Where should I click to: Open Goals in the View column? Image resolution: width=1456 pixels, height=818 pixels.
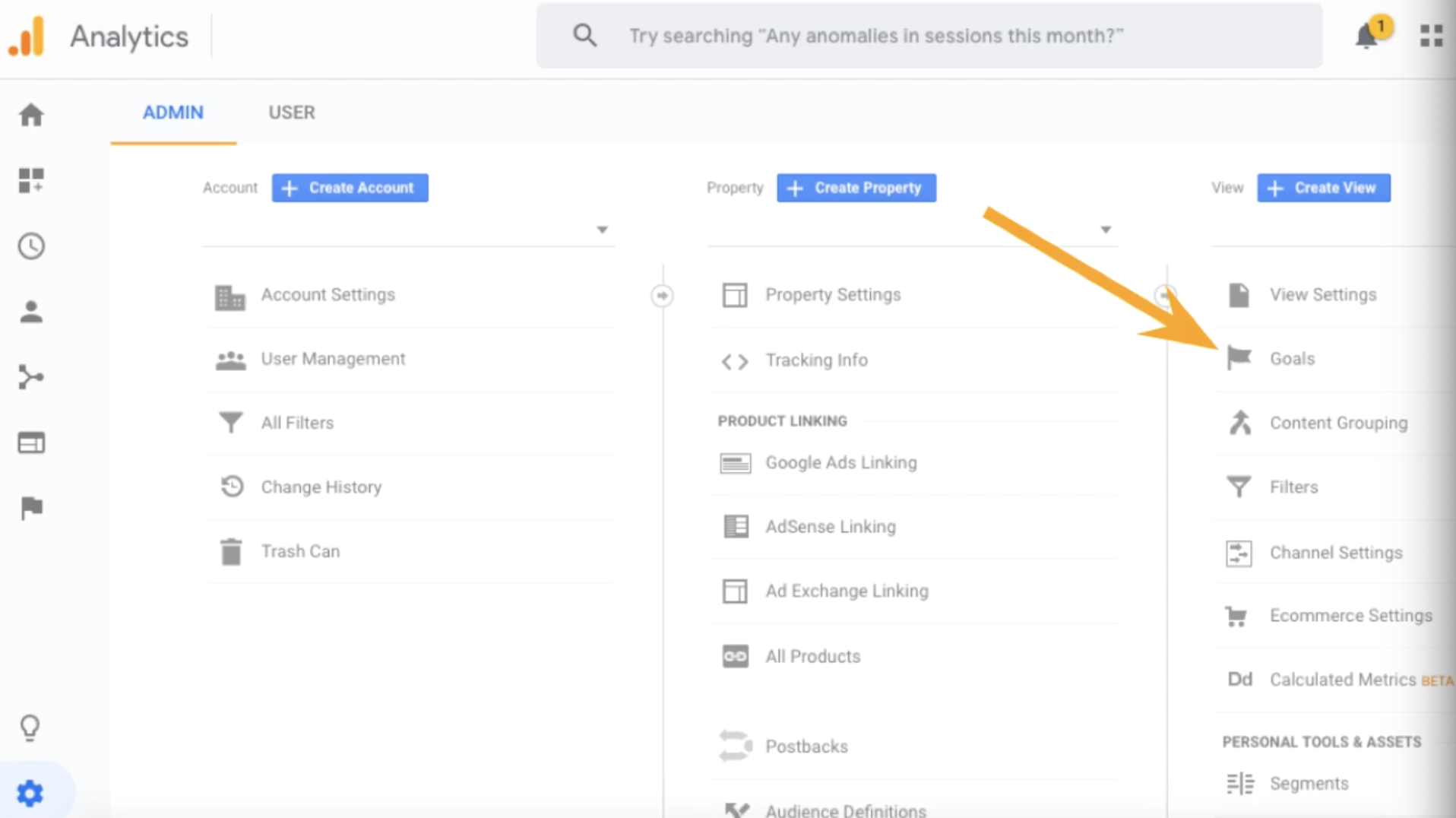click(1292, 359)
